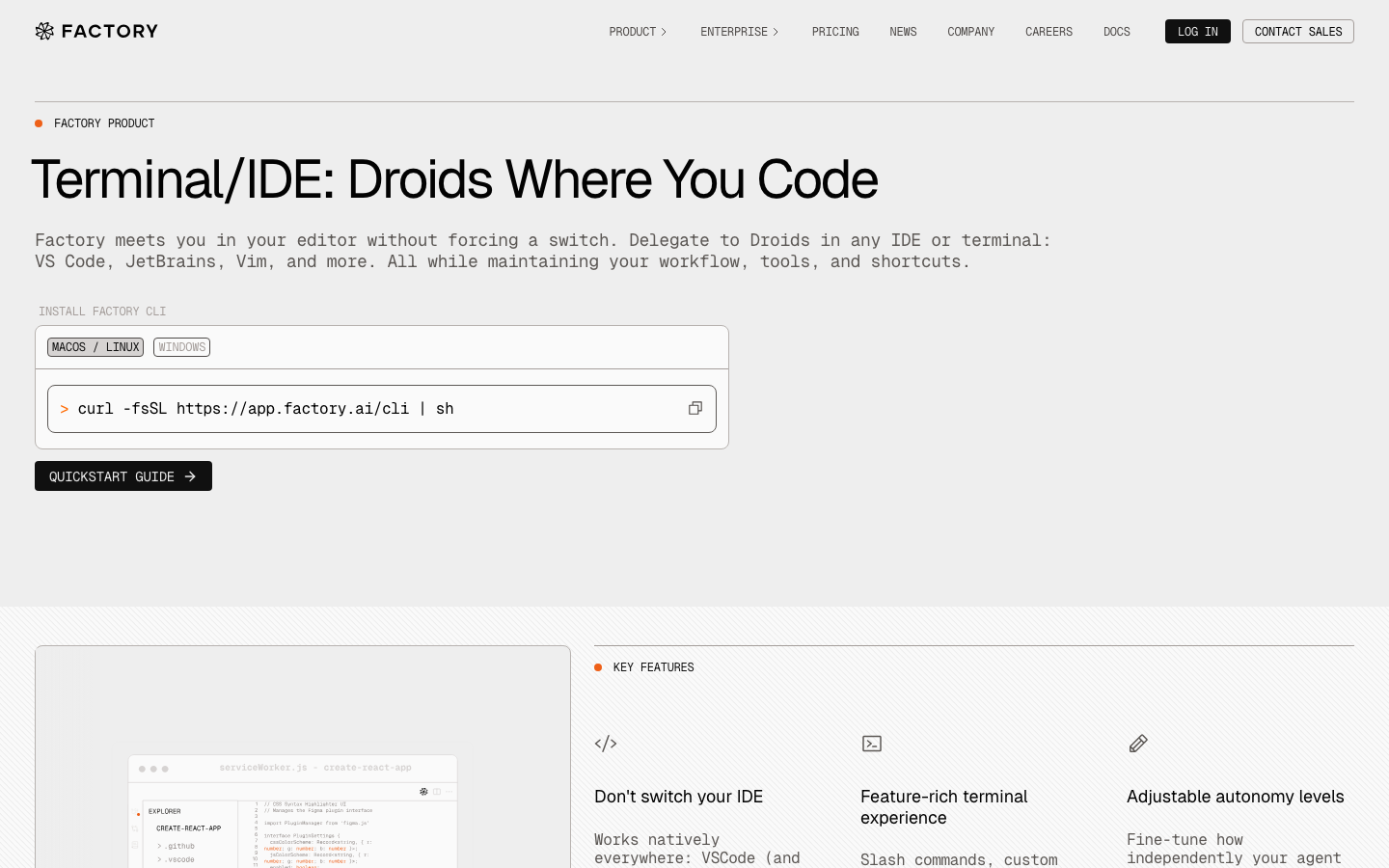The image size is (1389, 868).
Task: Copy the curl install command
Action: (x=694, y=409)
